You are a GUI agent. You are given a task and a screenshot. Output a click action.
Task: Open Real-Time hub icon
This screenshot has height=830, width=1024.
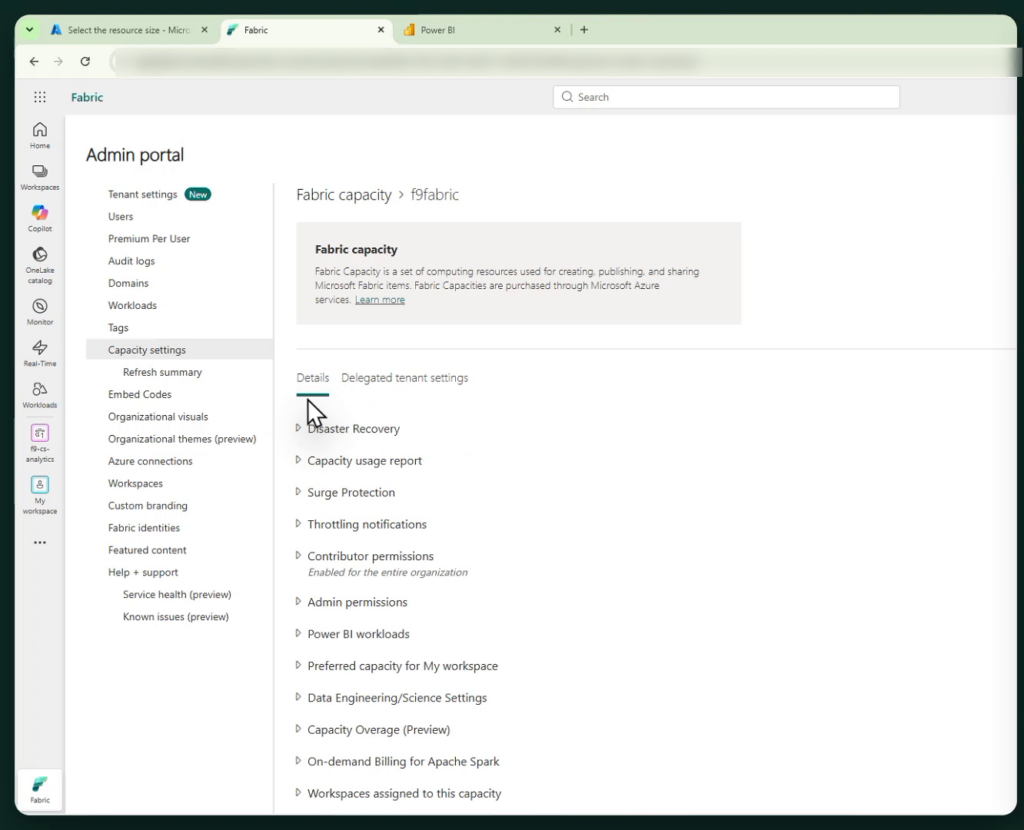coord(40,353)
